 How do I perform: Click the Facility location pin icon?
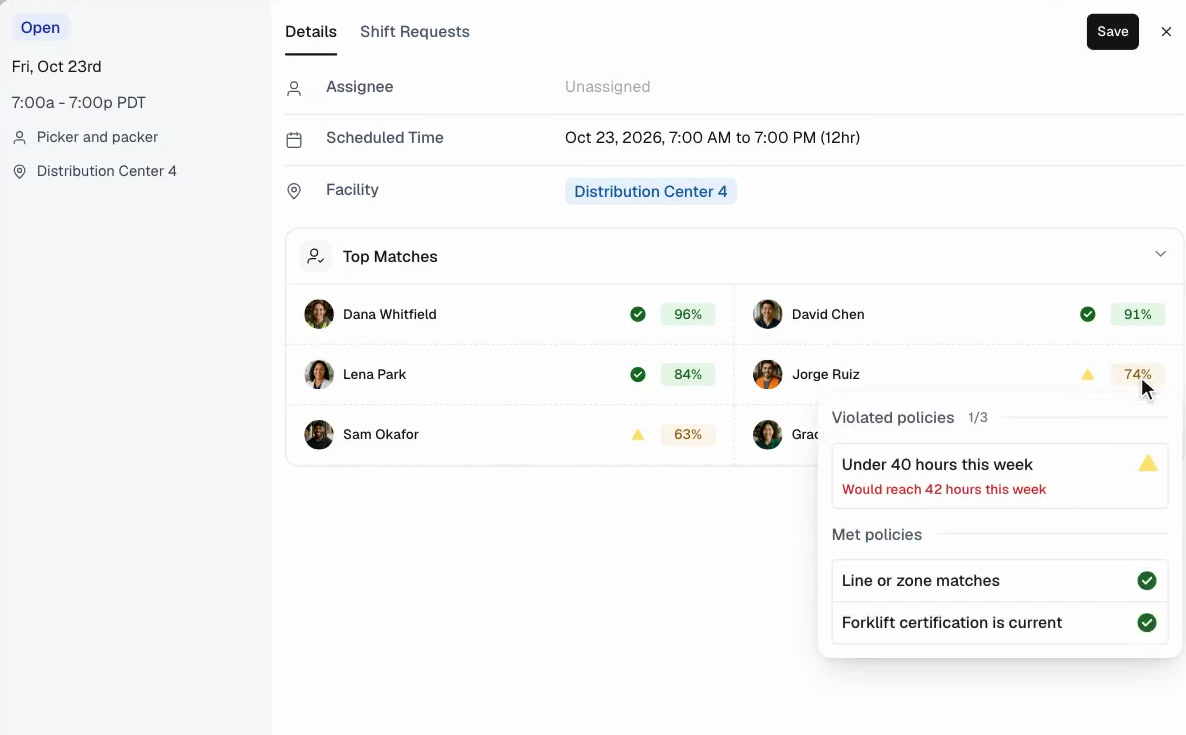294,191
